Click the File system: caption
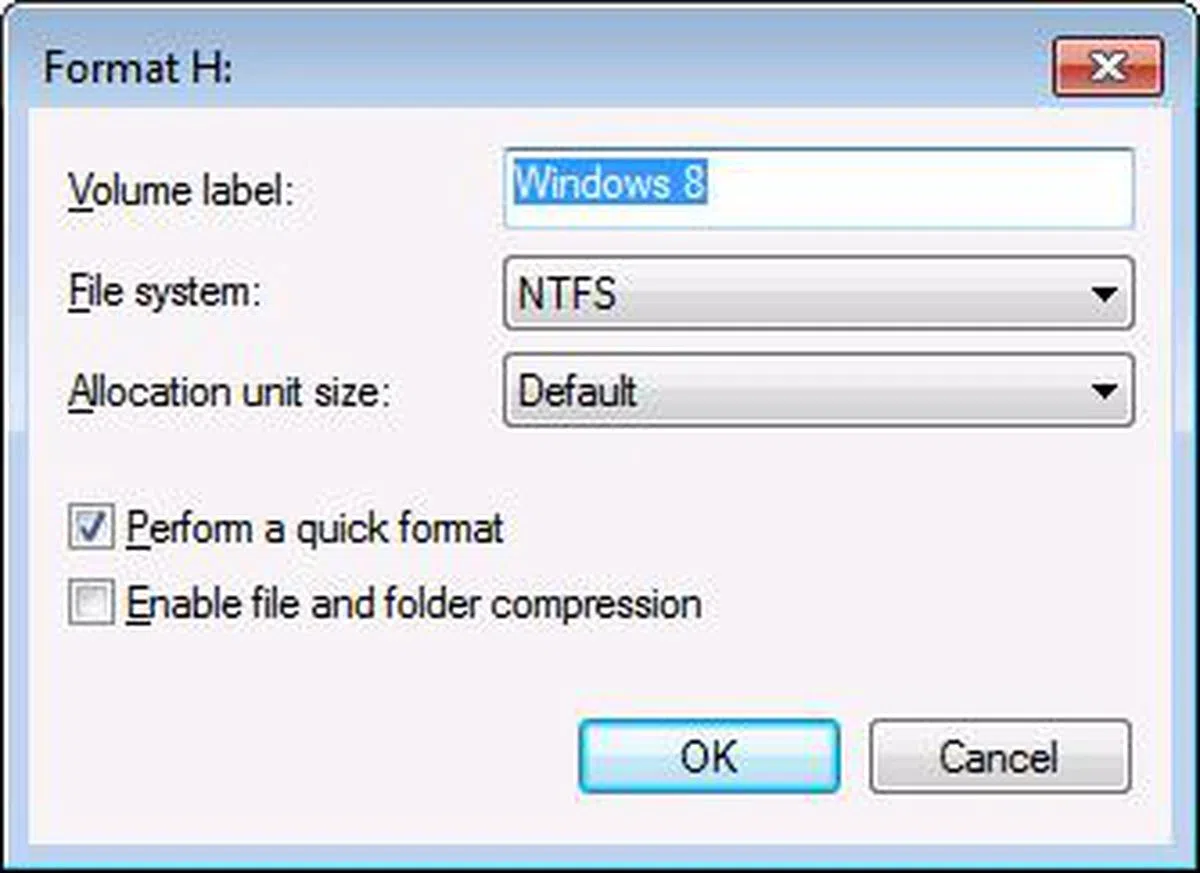 [x=164, y=295]
